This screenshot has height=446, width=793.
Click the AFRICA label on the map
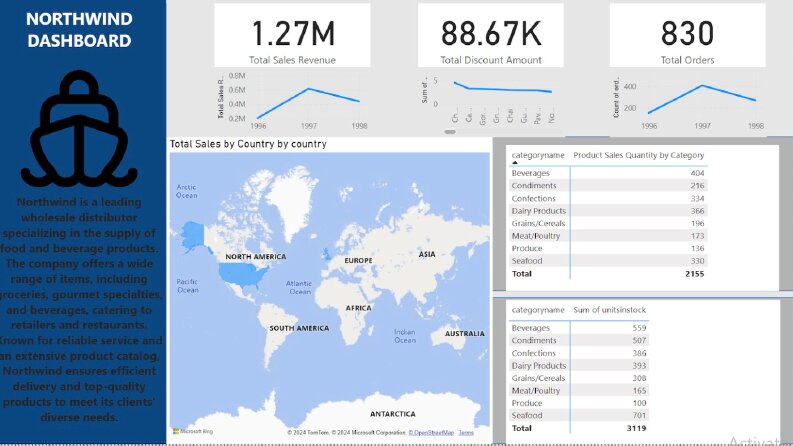[358, 308]
